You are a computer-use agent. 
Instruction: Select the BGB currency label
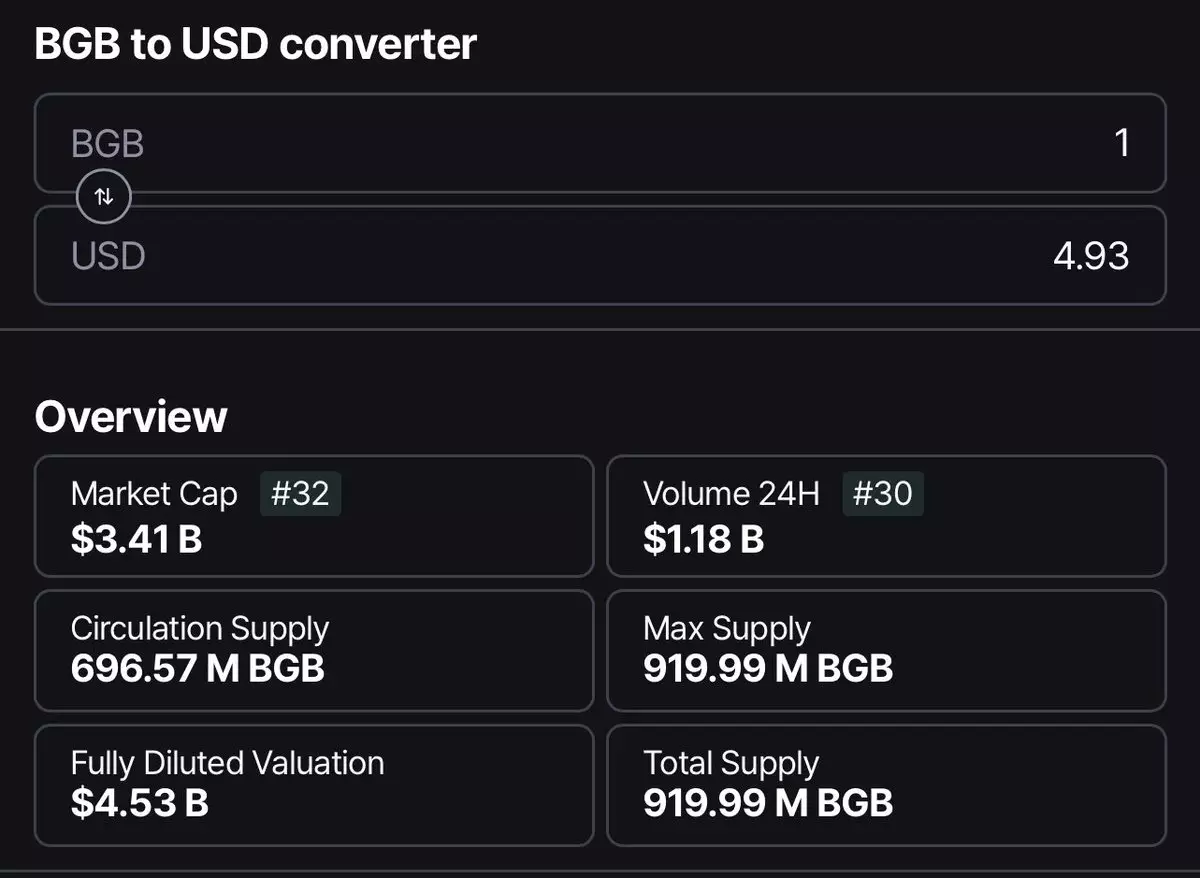pyautogui.click(x=108, y=144)
